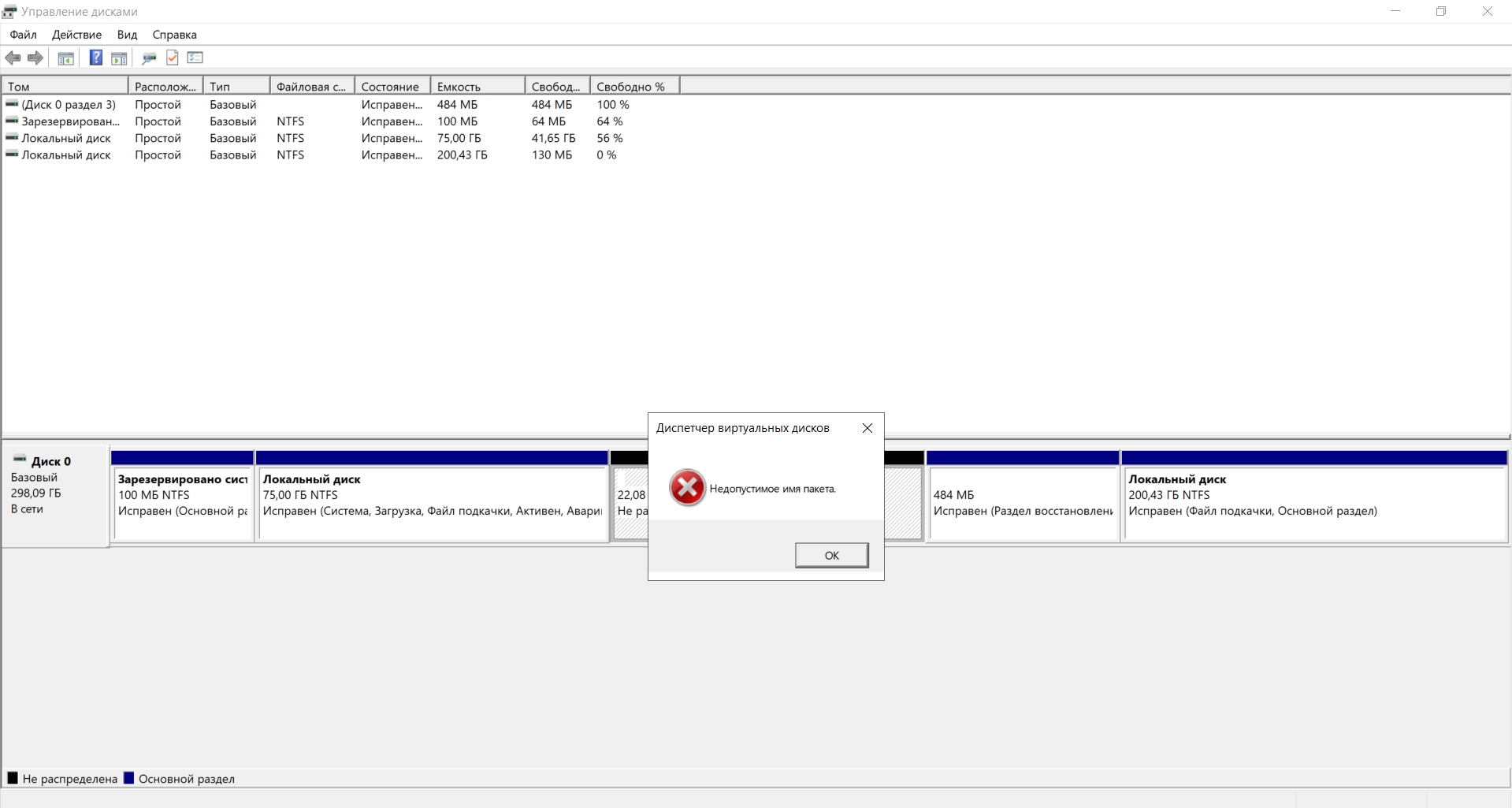Image resolution: width=1512 pixels, height=808 pixels.
Task: Select the Диск 0 drive icon
Action: (20, 460)
